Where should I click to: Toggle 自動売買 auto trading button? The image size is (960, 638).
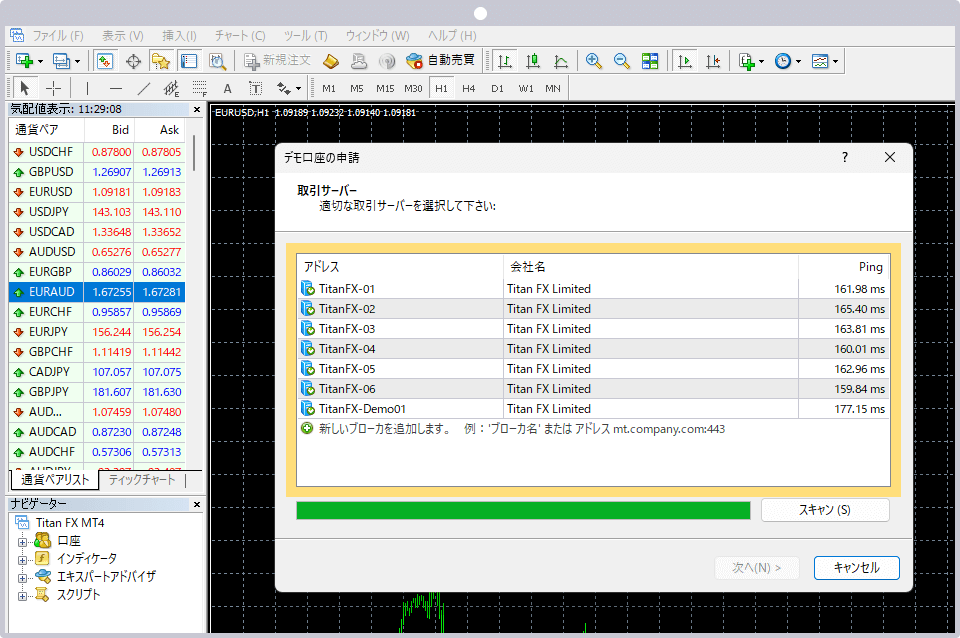(440, 61)
